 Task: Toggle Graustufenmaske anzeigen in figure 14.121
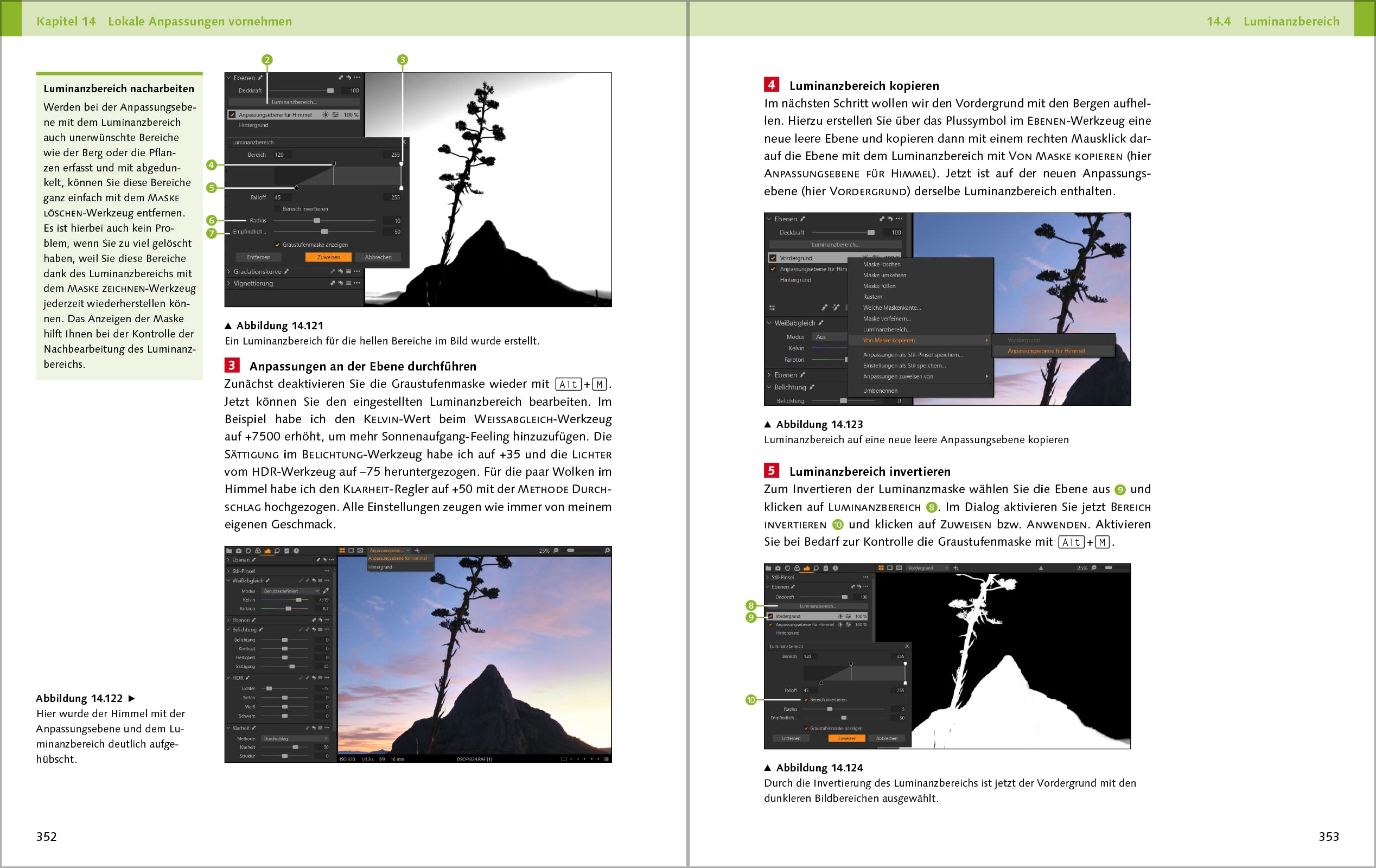tap(277, 245)
